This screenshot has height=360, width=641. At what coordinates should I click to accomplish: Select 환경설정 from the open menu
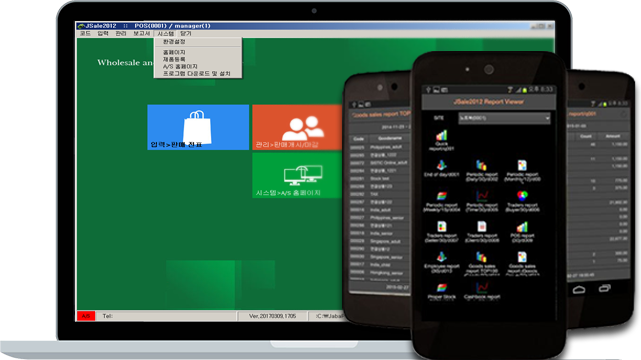pyautogui.click(x=174, y=42)
